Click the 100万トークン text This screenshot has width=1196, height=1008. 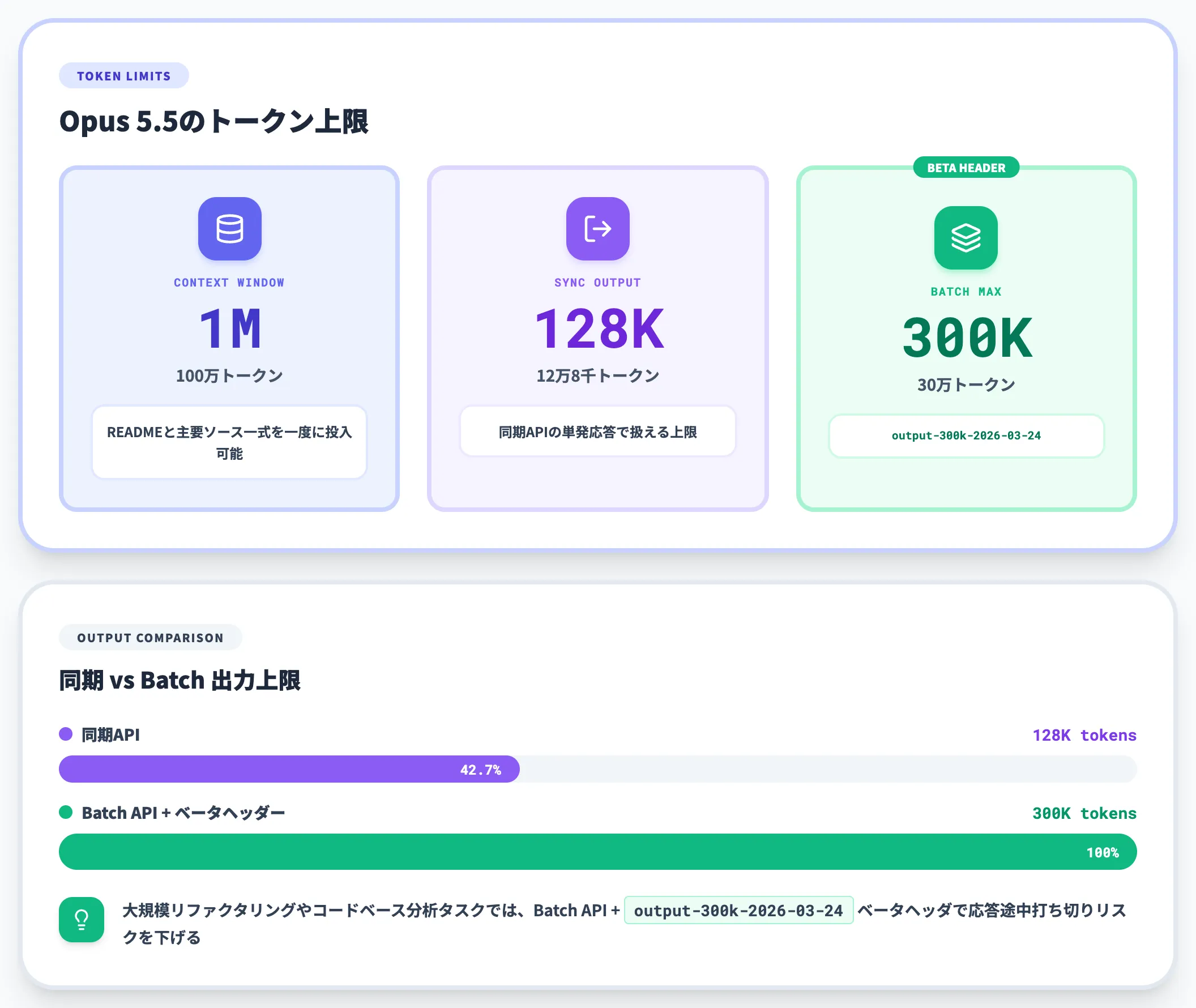coord(230,375)
